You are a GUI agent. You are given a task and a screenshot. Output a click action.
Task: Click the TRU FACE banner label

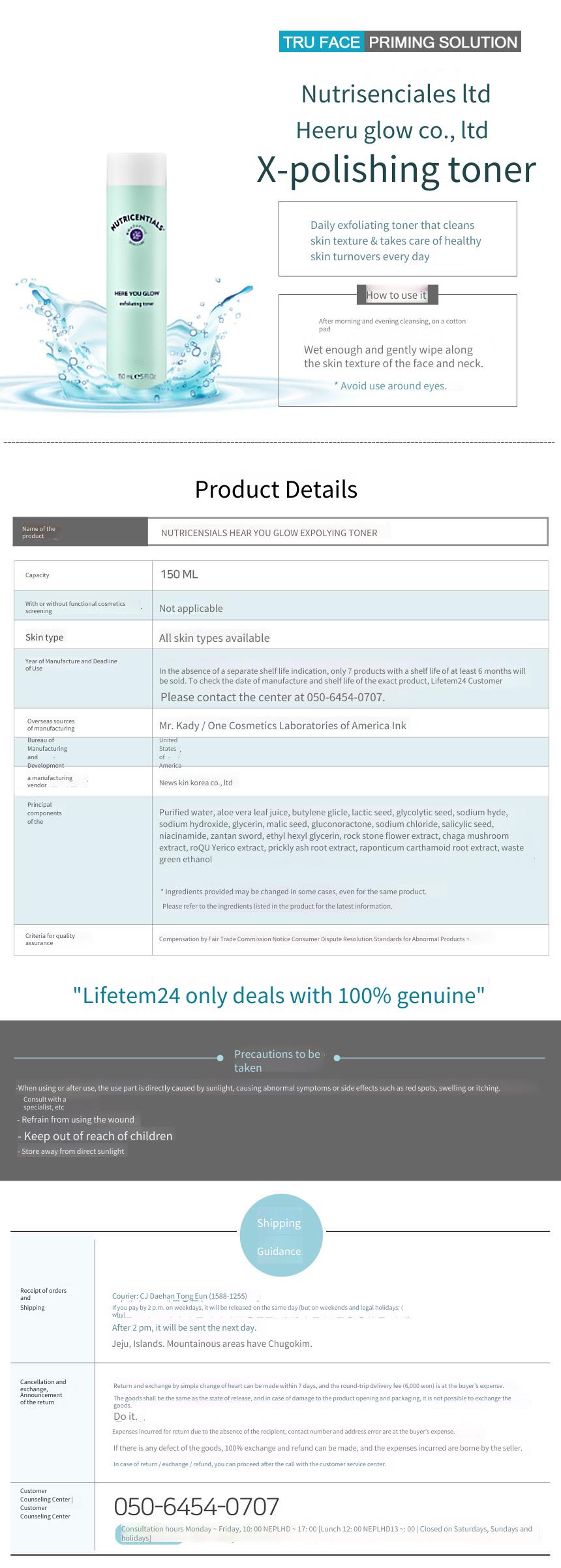pyautogui.click(x=322, y=42)
